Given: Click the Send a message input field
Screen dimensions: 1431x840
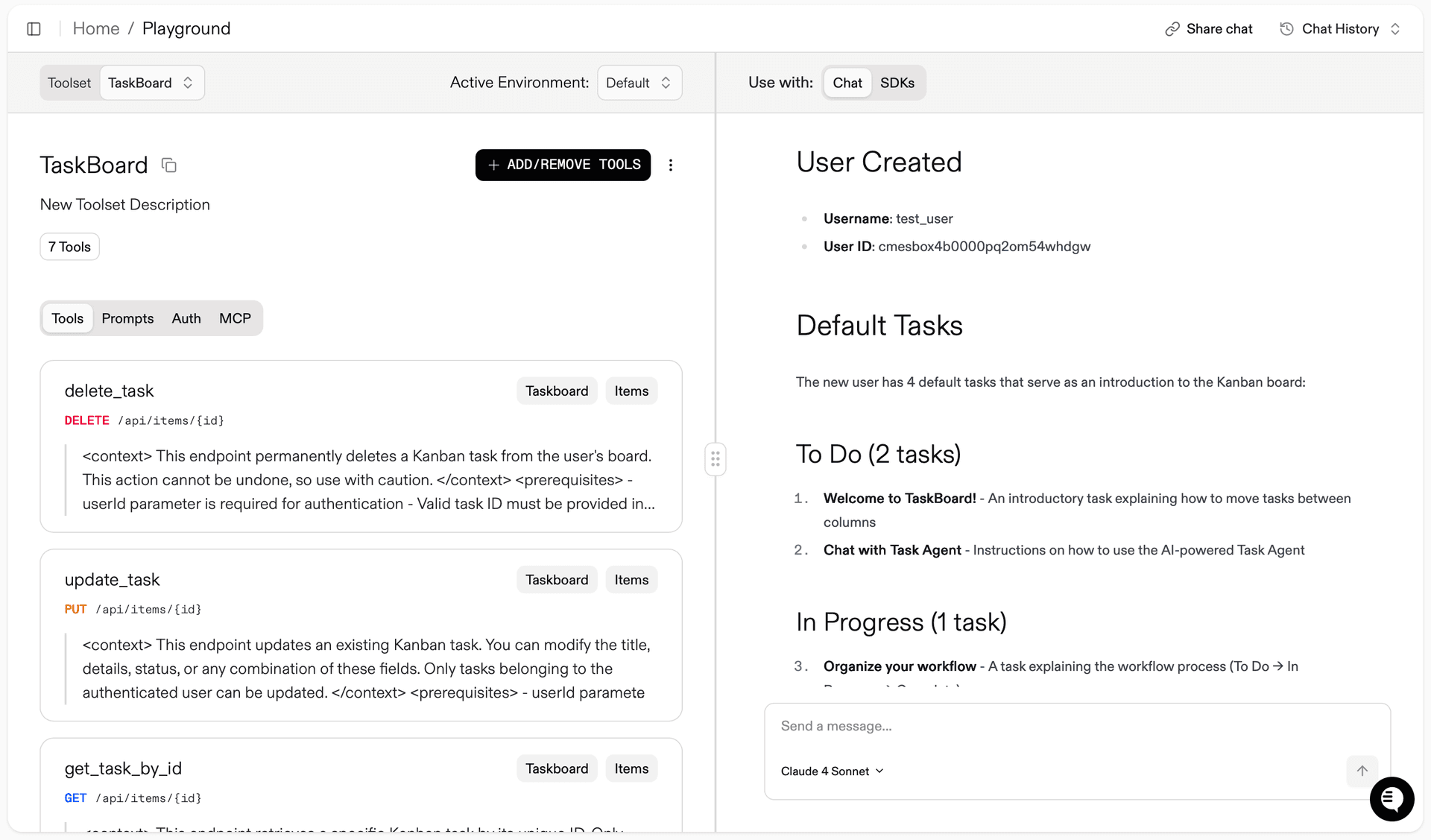Looking at the screenshot, I should click(969, 725).
